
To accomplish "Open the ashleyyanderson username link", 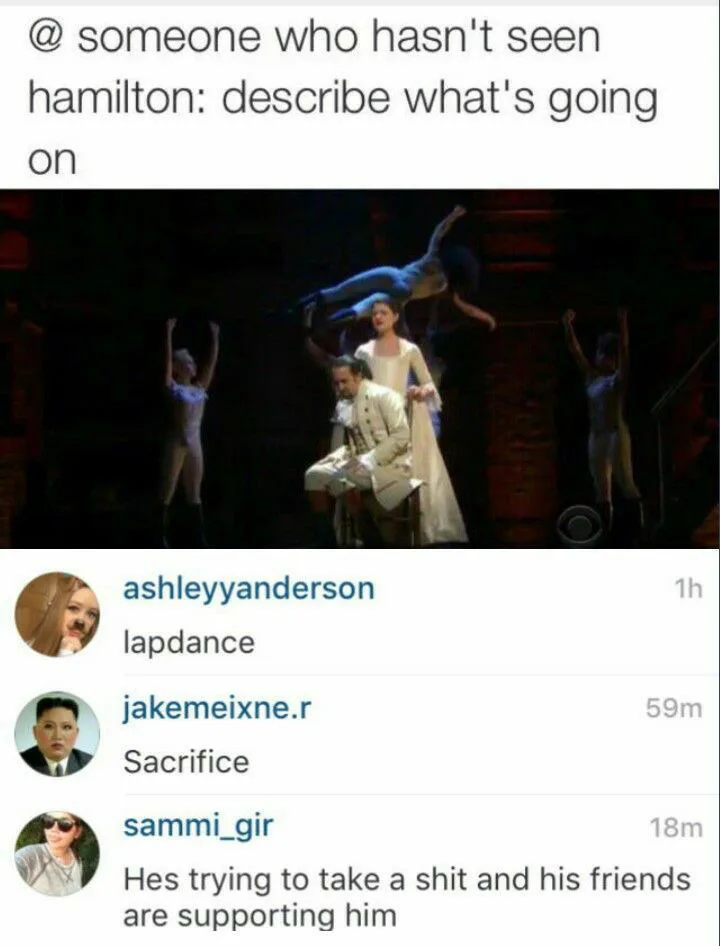I will [x=249, y=588].
